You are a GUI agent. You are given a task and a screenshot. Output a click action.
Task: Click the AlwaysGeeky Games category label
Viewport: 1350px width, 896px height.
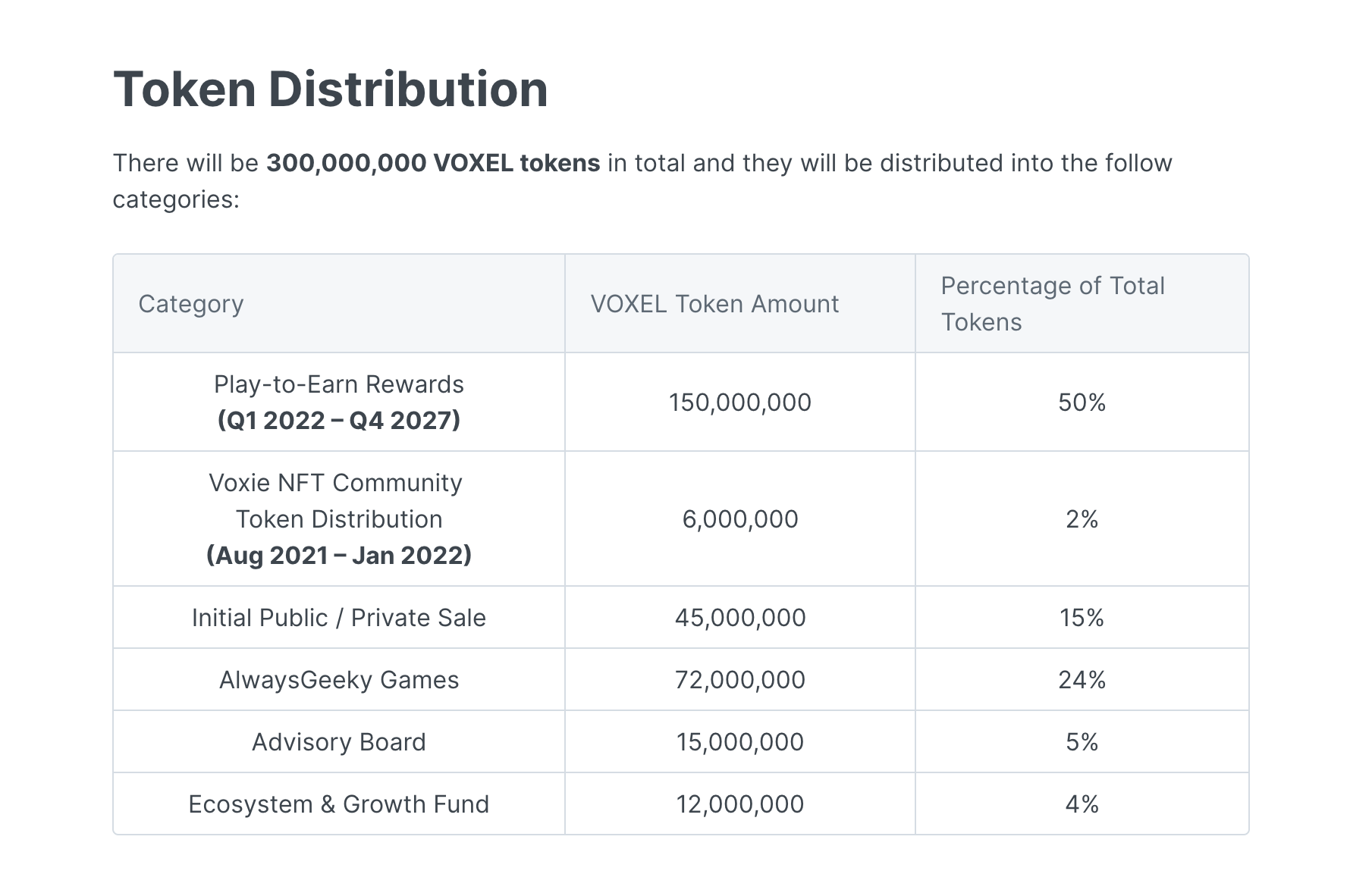pyautogui.click(x=338, y=679)
